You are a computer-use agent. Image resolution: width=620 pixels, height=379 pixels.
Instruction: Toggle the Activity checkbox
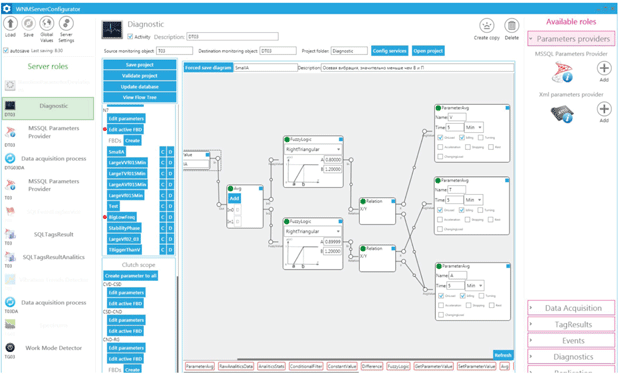(130, 37)
